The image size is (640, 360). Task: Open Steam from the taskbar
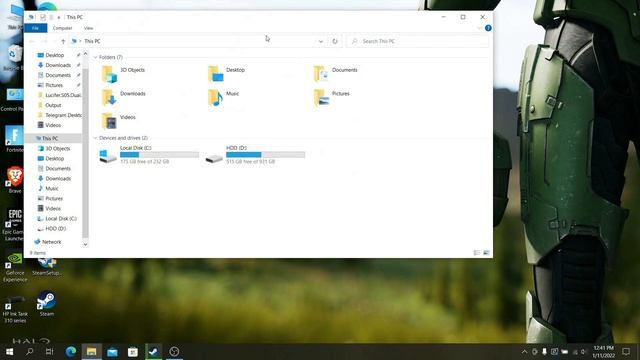[x=153, y=351]
